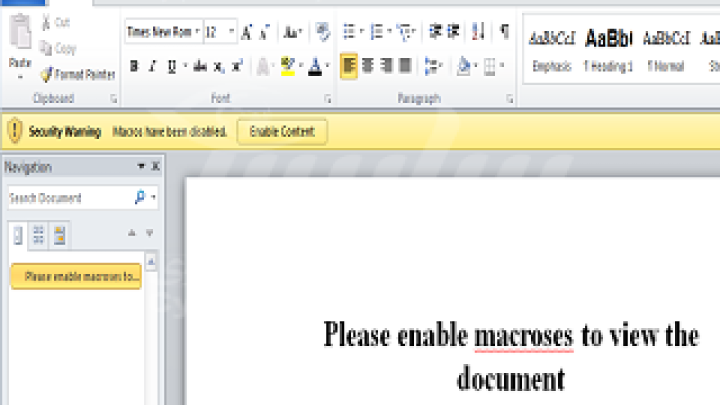This screenshot has width=720, height=405.
Task: Click the Borders icon
Action: coord(490,67)
